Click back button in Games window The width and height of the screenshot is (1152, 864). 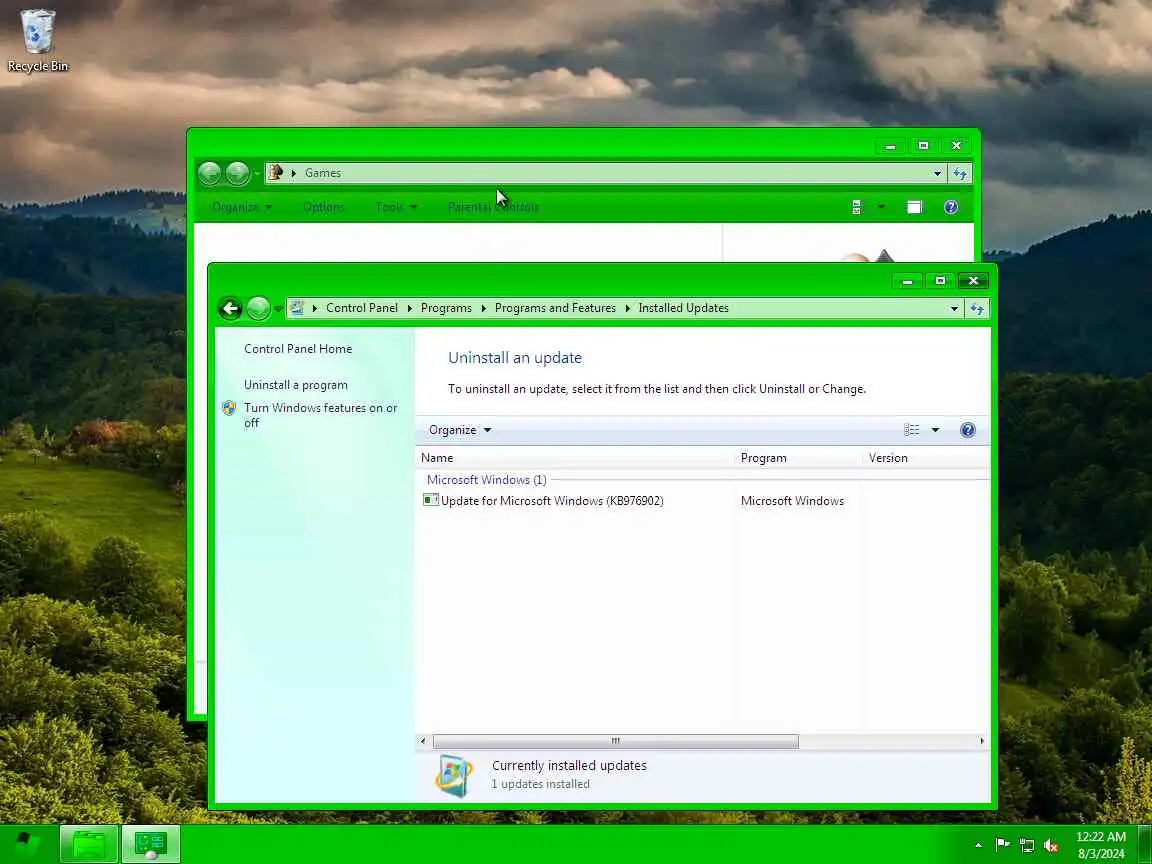209,173
